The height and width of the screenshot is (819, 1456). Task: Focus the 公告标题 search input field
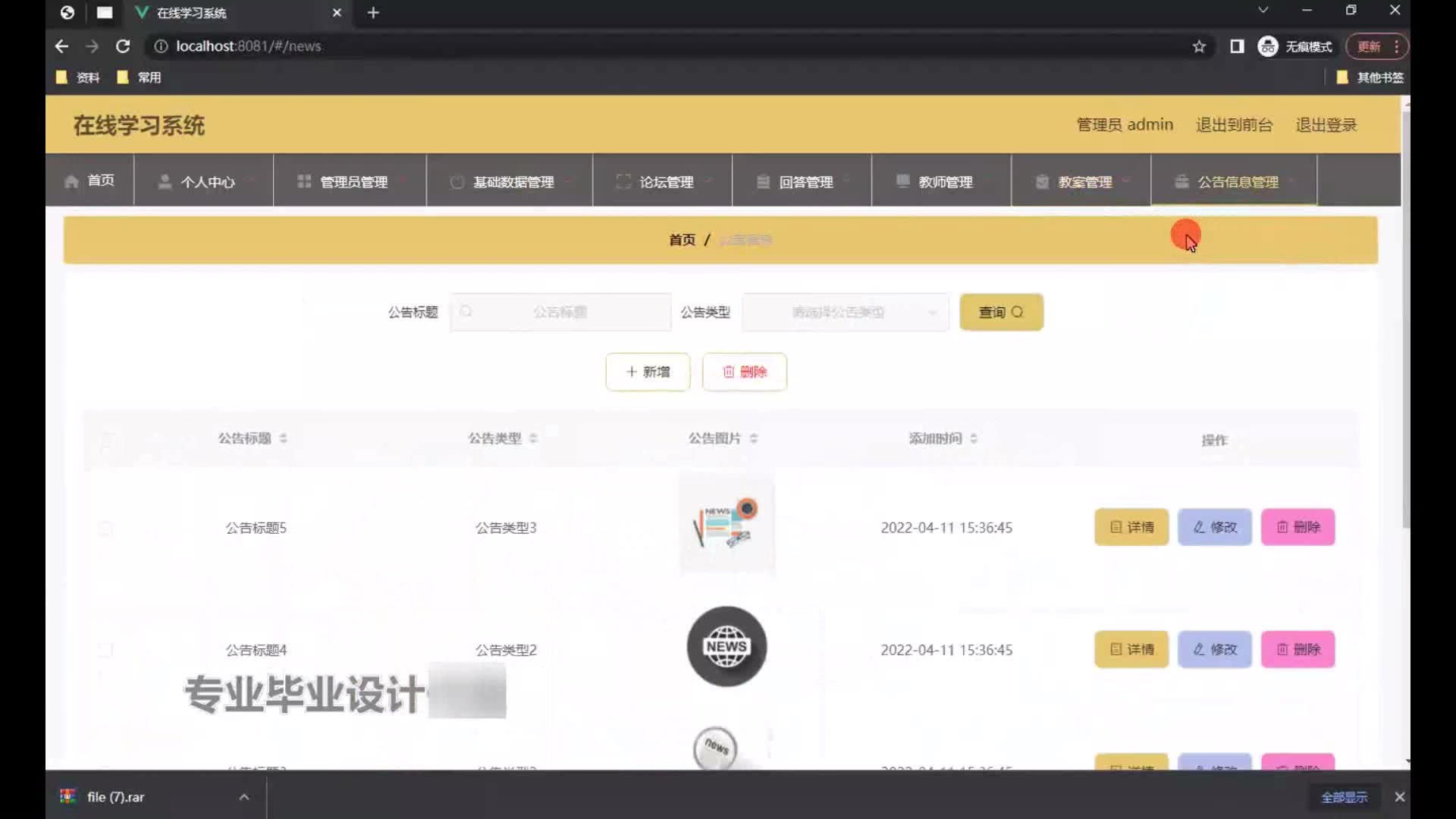pyautogui.click(x=560, y=312)
